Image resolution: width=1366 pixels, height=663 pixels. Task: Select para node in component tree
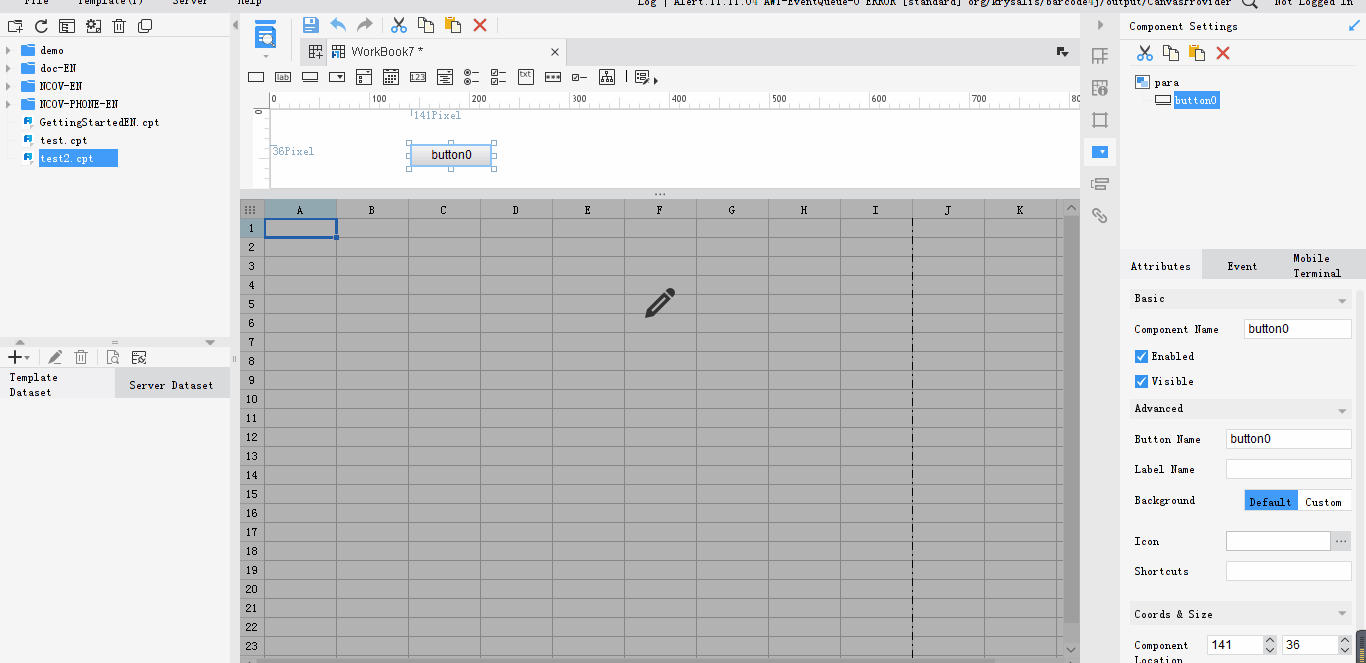click(x=1167, y=82)
